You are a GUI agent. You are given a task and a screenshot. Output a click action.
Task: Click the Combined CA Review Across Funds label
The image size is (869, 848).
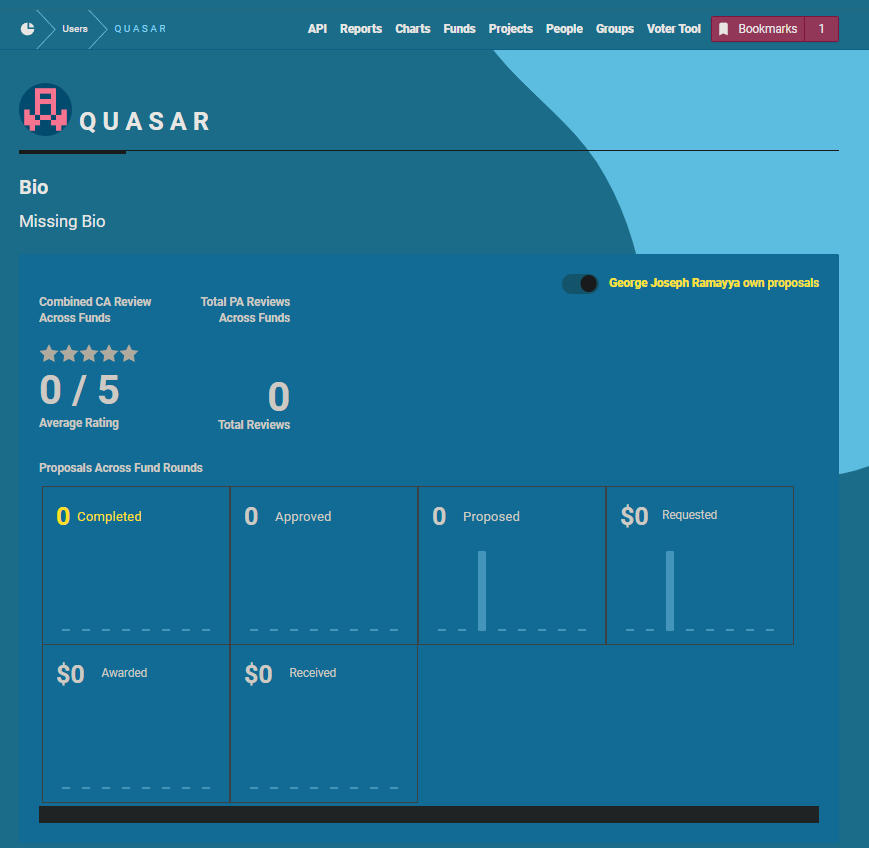(95, 310)
